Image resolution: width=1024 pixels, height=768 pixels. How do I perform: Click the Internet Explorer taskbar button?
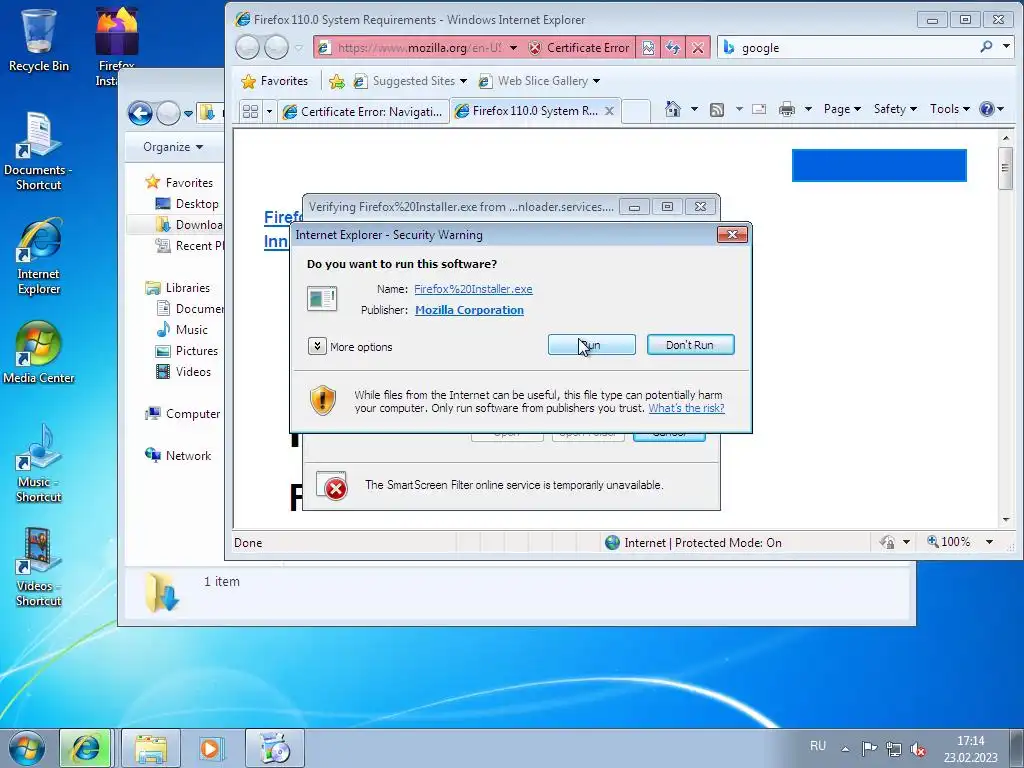(86, 748)
